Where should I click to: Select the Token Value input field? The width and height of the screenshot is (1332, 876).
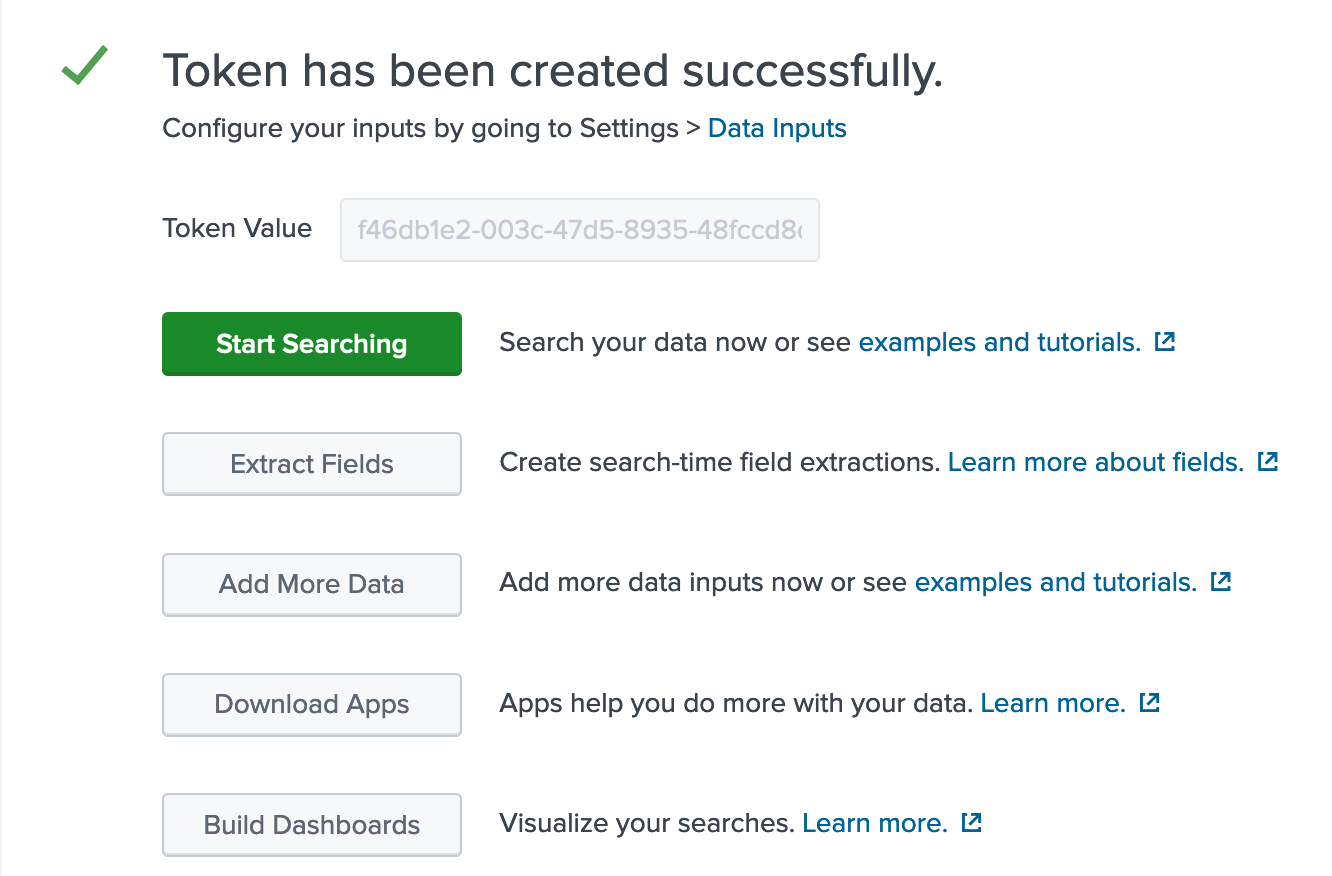click(580, 231)
